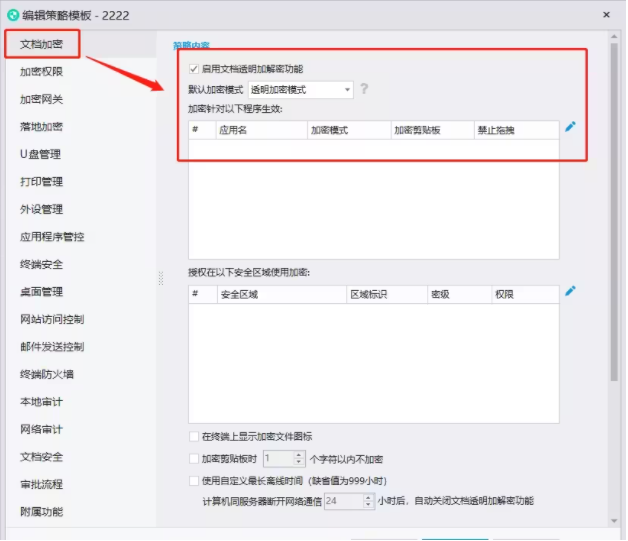This screenshot has width=628, height=541.
Task: Open 桌面管理 section
Action: (x=42, y=292)
